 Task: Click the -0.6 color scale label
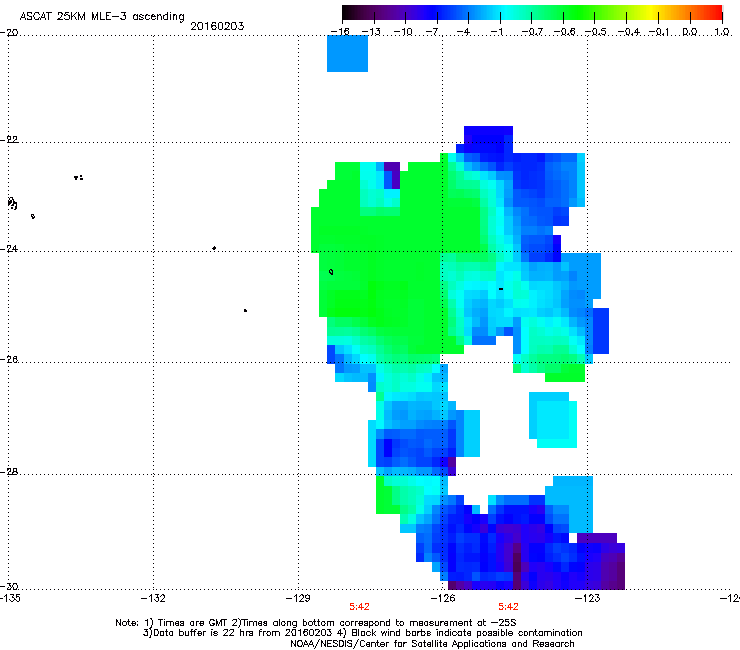pyautogui.click(x=564, y=32)
